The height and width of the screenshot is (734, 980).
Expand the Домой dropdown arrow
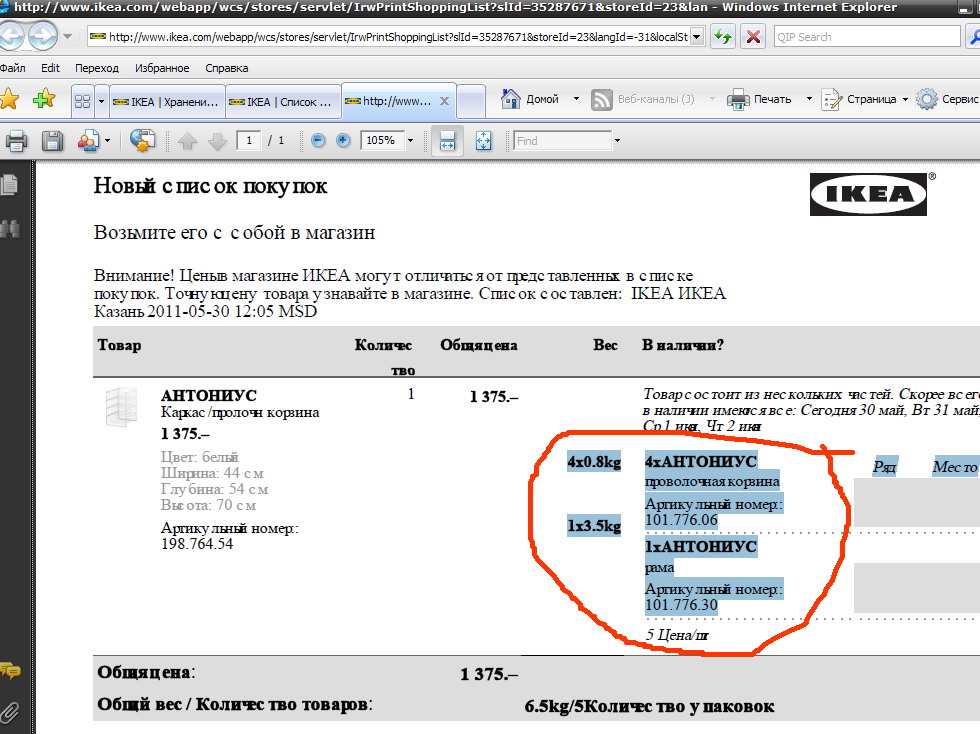(576, 99)
